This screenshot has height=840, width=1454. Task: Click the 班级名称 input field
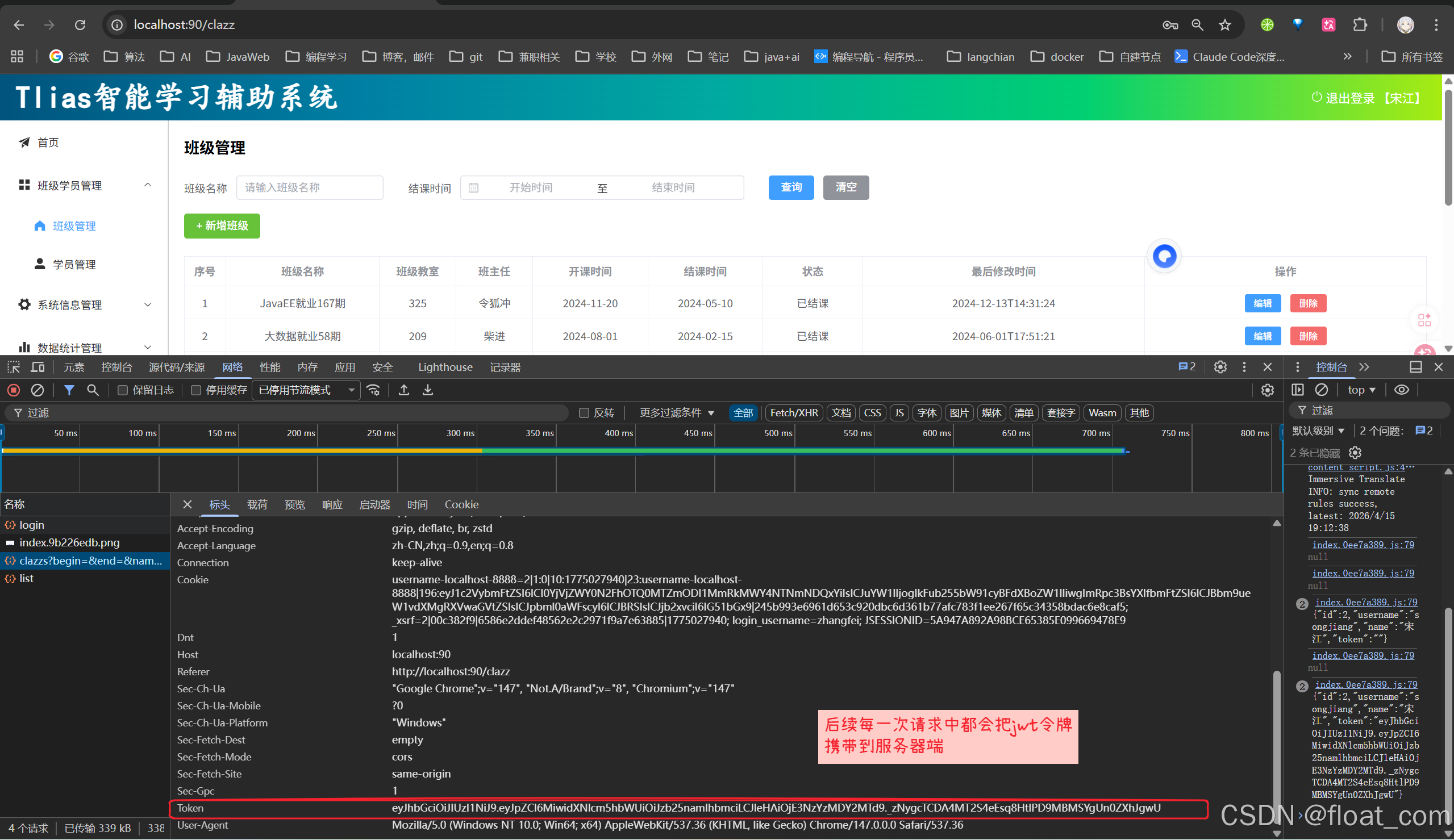tap(310, 187)
